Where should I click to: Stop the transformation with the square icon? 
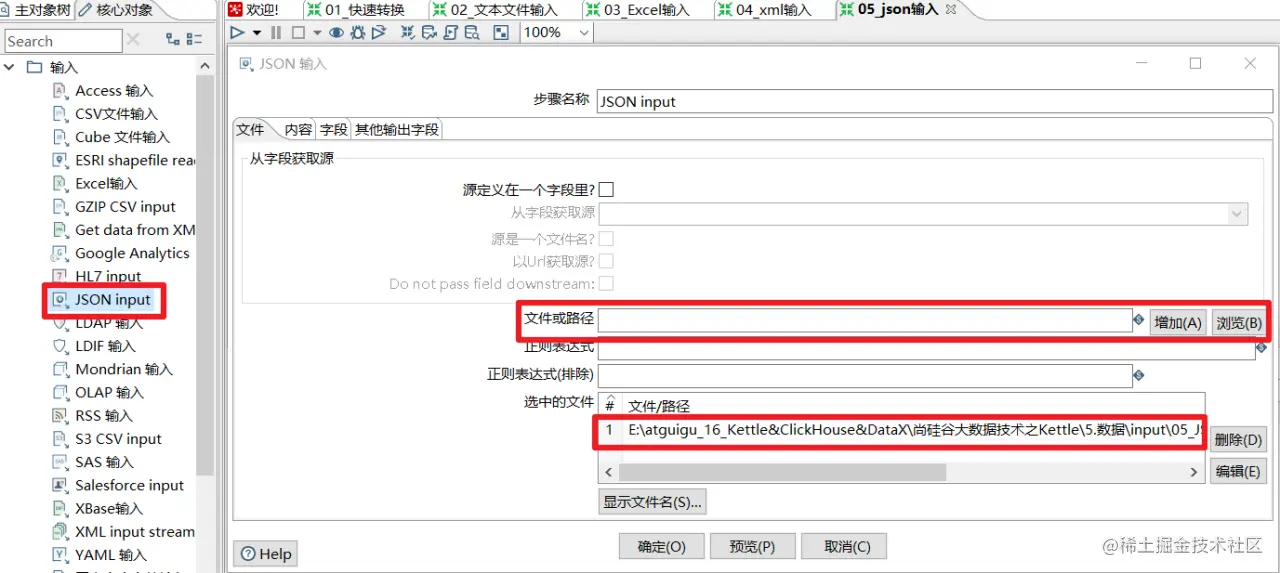click(298, 32)
